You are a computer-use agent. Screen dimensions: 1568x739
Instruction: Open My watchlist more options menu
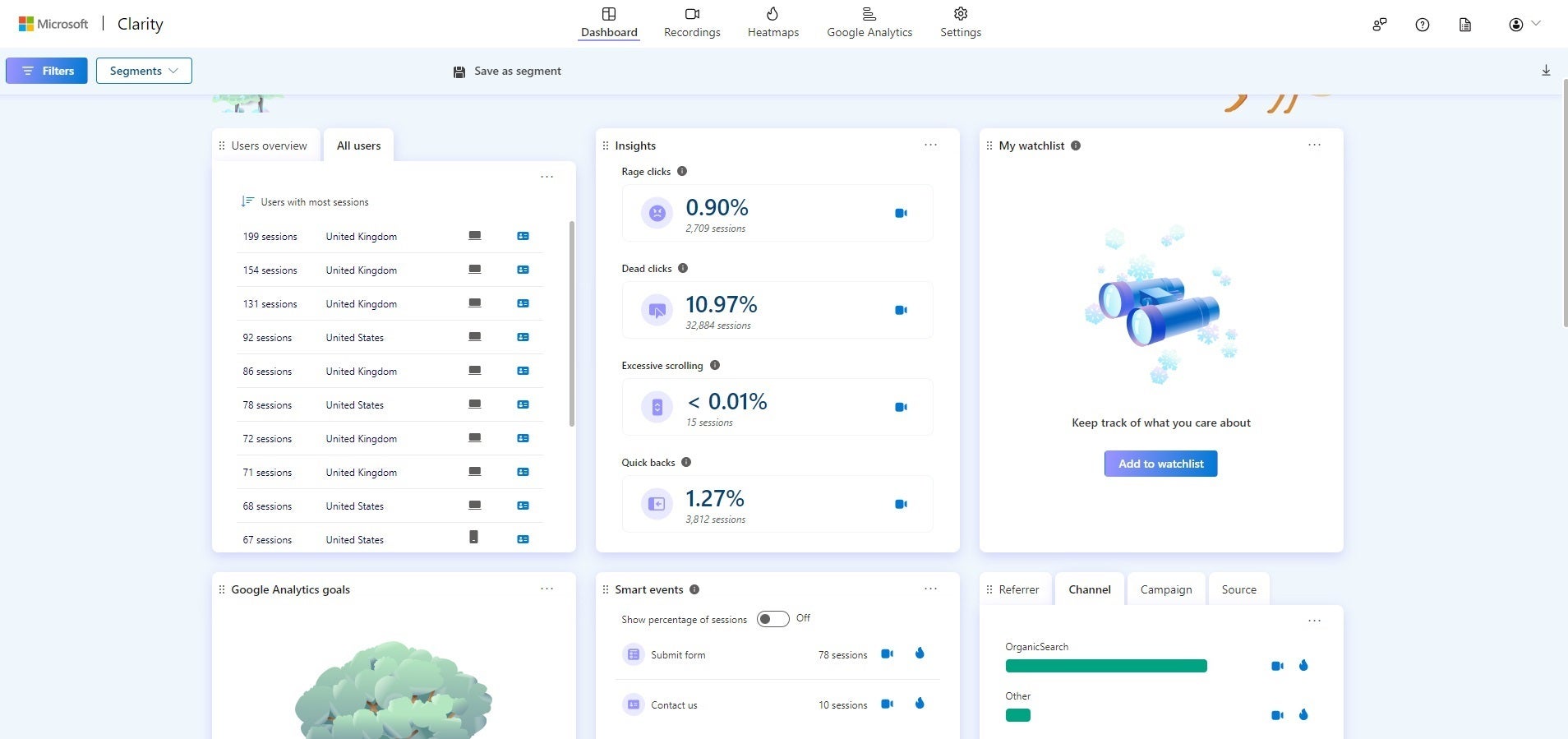click(1314, 145)
